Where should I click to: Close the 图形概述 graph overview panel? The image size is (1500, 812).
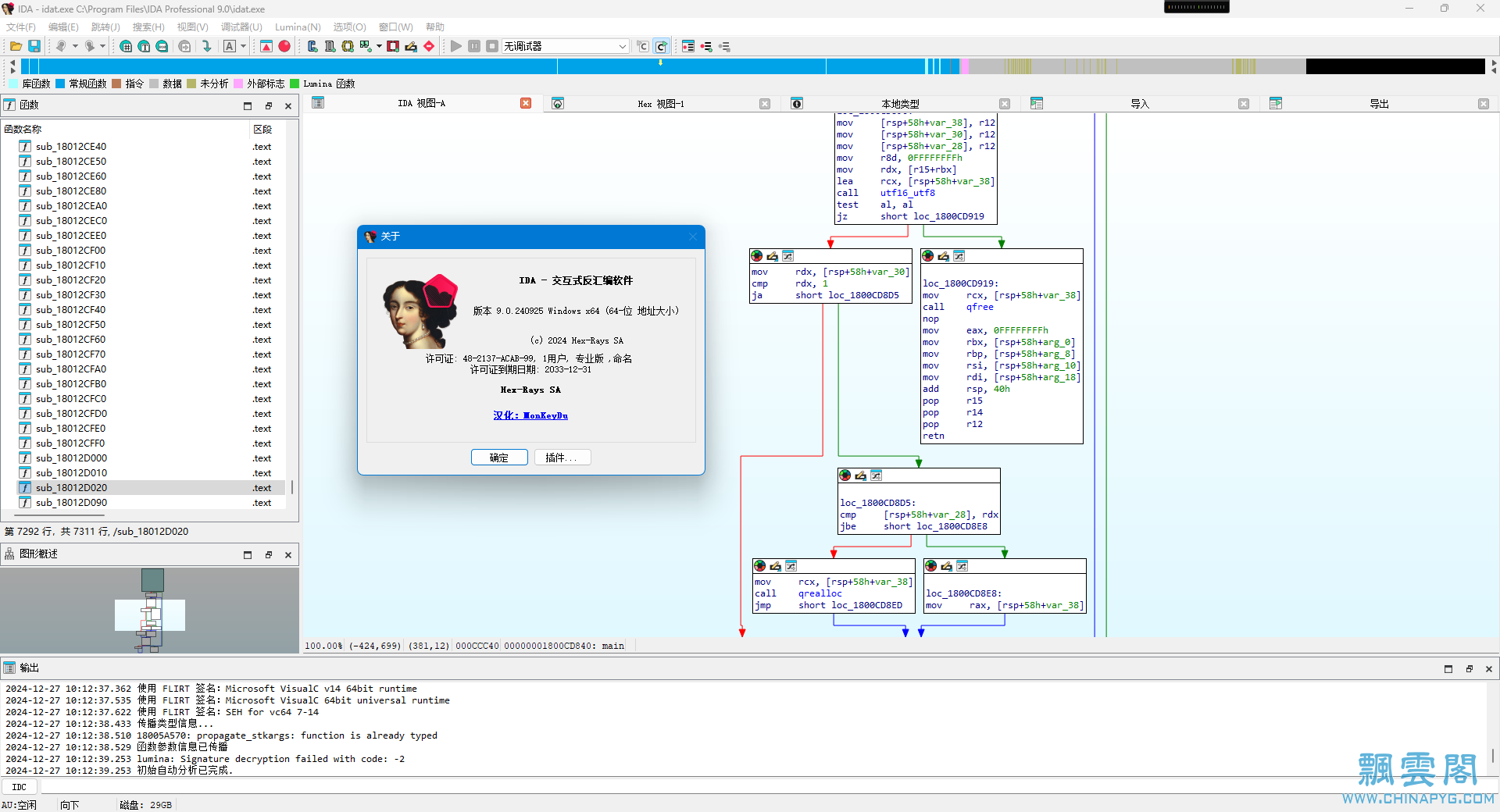pos(288,555)
